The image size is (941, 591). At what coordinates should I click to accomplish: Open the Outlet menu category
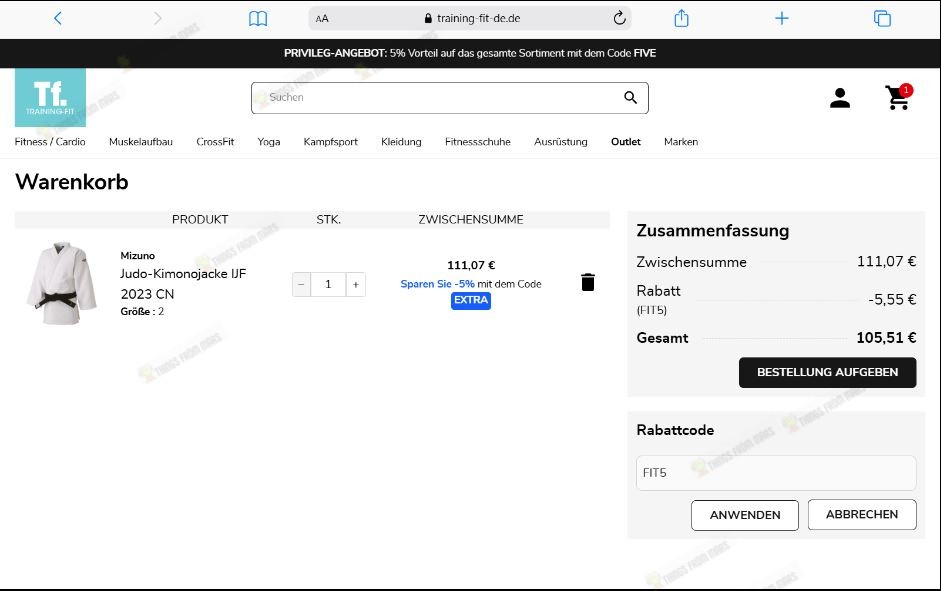pos(625,142)
